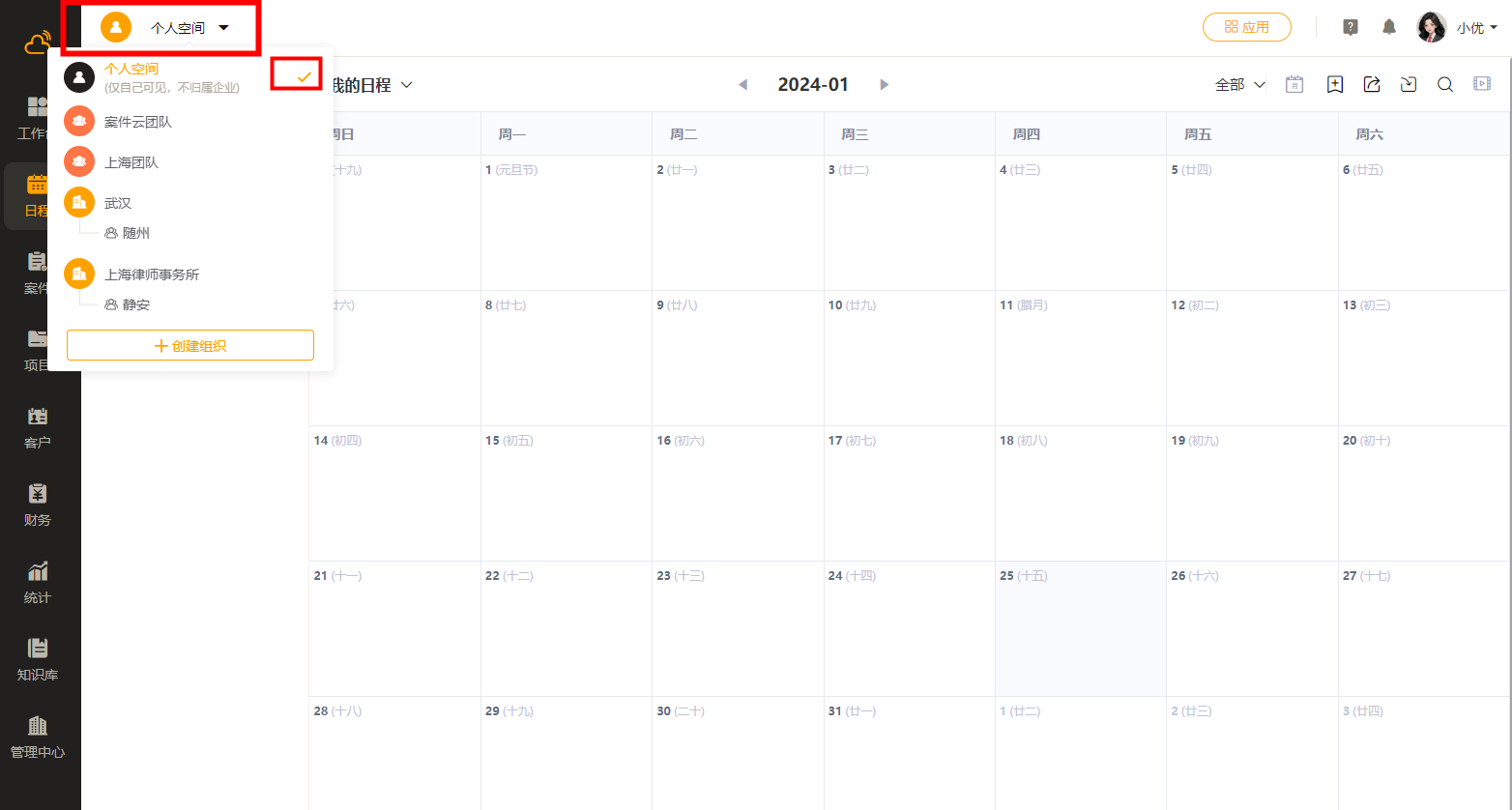1512x810 pixels.
Task: Click the export share arrow icon
Action: pyautogui.click(x=1372, y=84)
